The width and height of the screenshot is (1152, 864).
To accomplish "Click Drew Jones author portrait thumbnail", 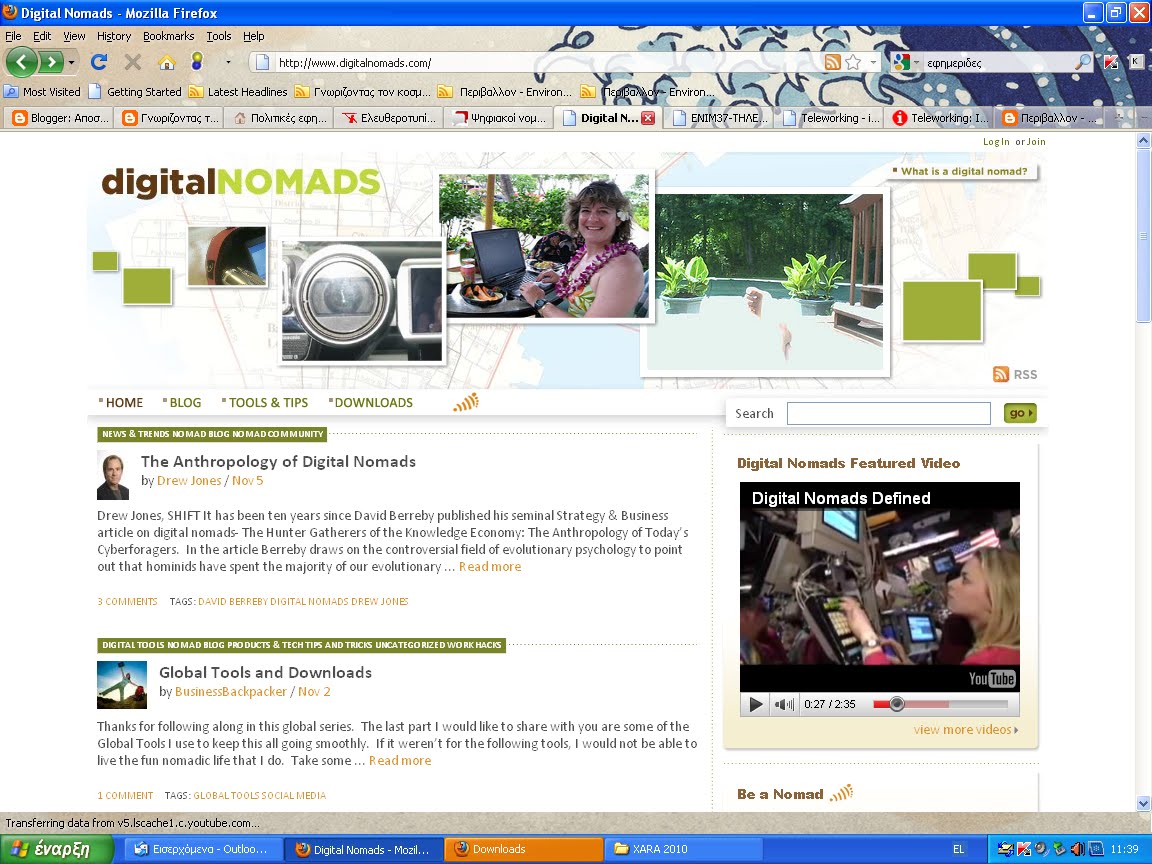I will [x=112, y=476].
